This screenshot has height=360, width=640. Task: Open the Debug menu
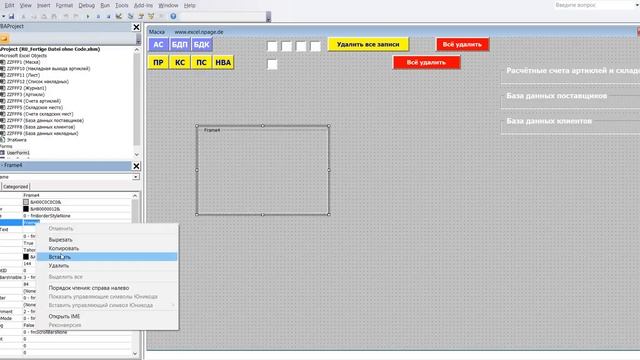point(86,5)
